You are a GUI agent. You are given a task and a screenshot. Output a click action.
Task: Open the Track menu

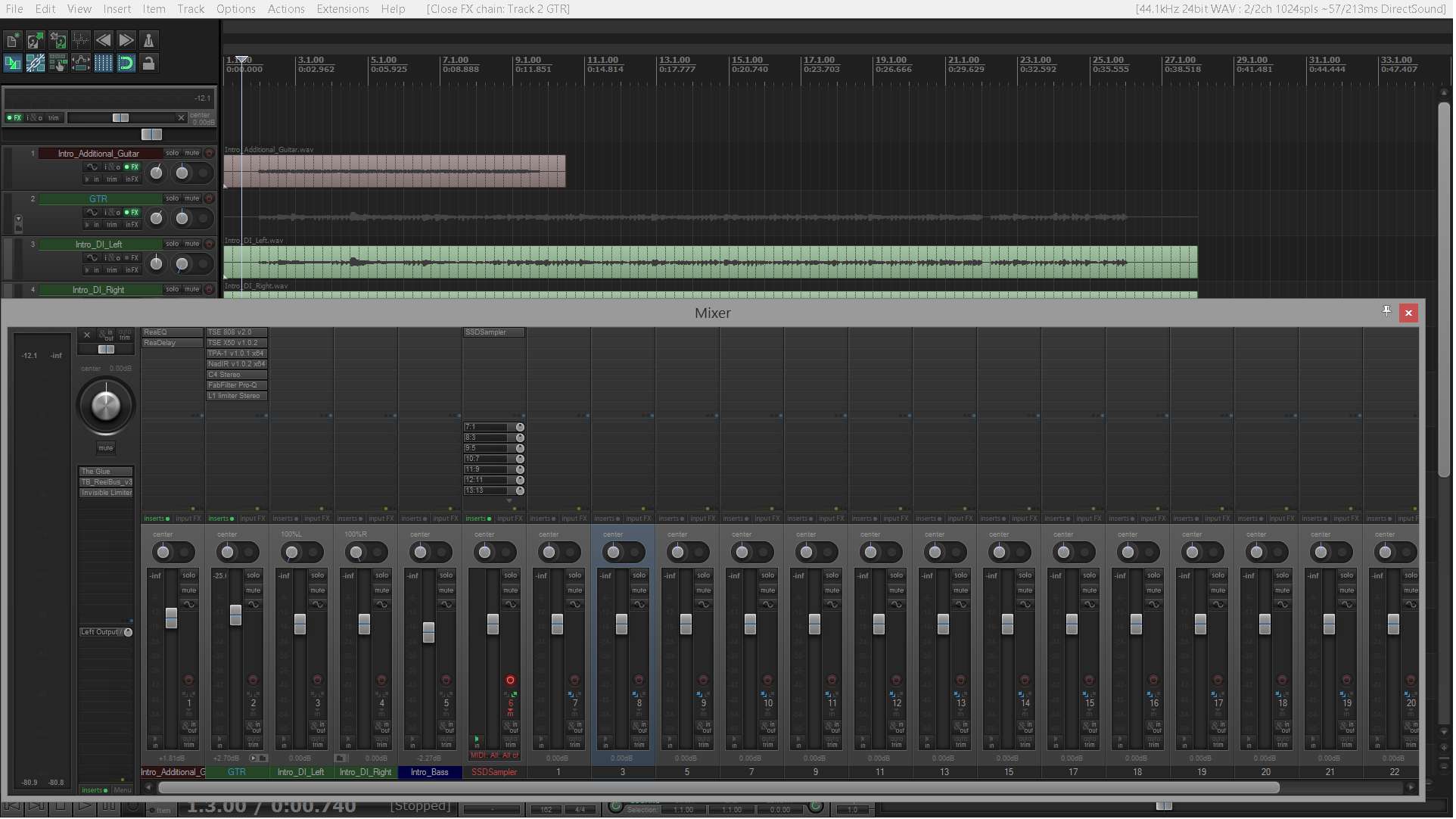click(191, 9)
